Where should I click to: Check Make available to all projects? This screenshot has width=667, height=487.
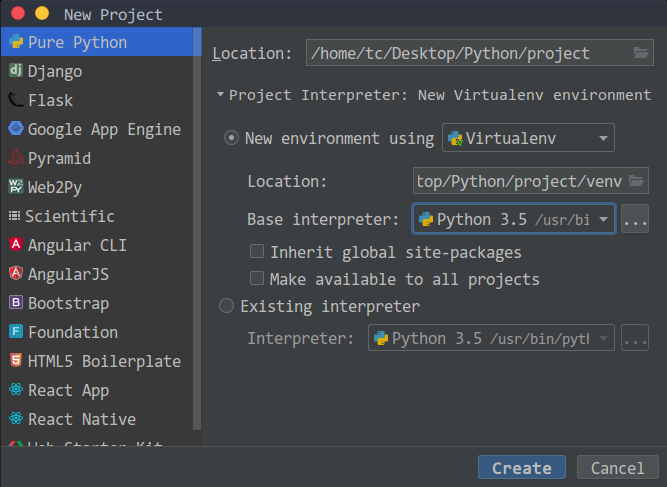click(257, 279)
